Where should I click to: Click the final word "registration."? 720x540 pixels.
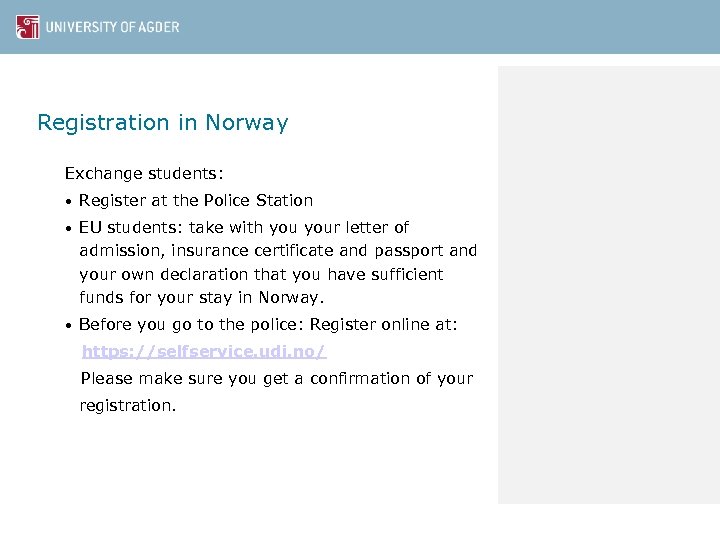coord(128,406)
